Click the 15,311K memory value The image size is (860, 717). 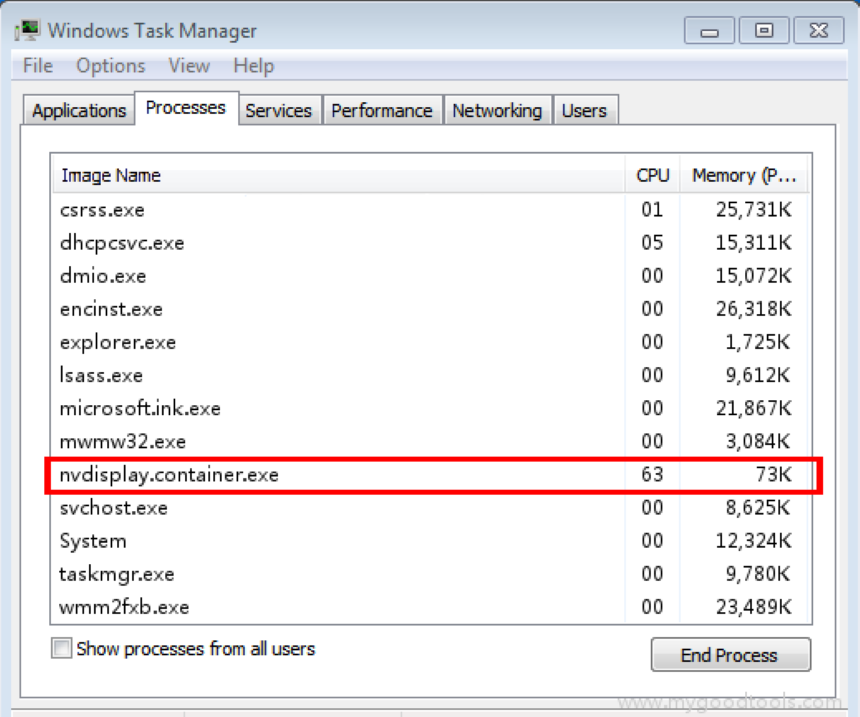[754, 242]
